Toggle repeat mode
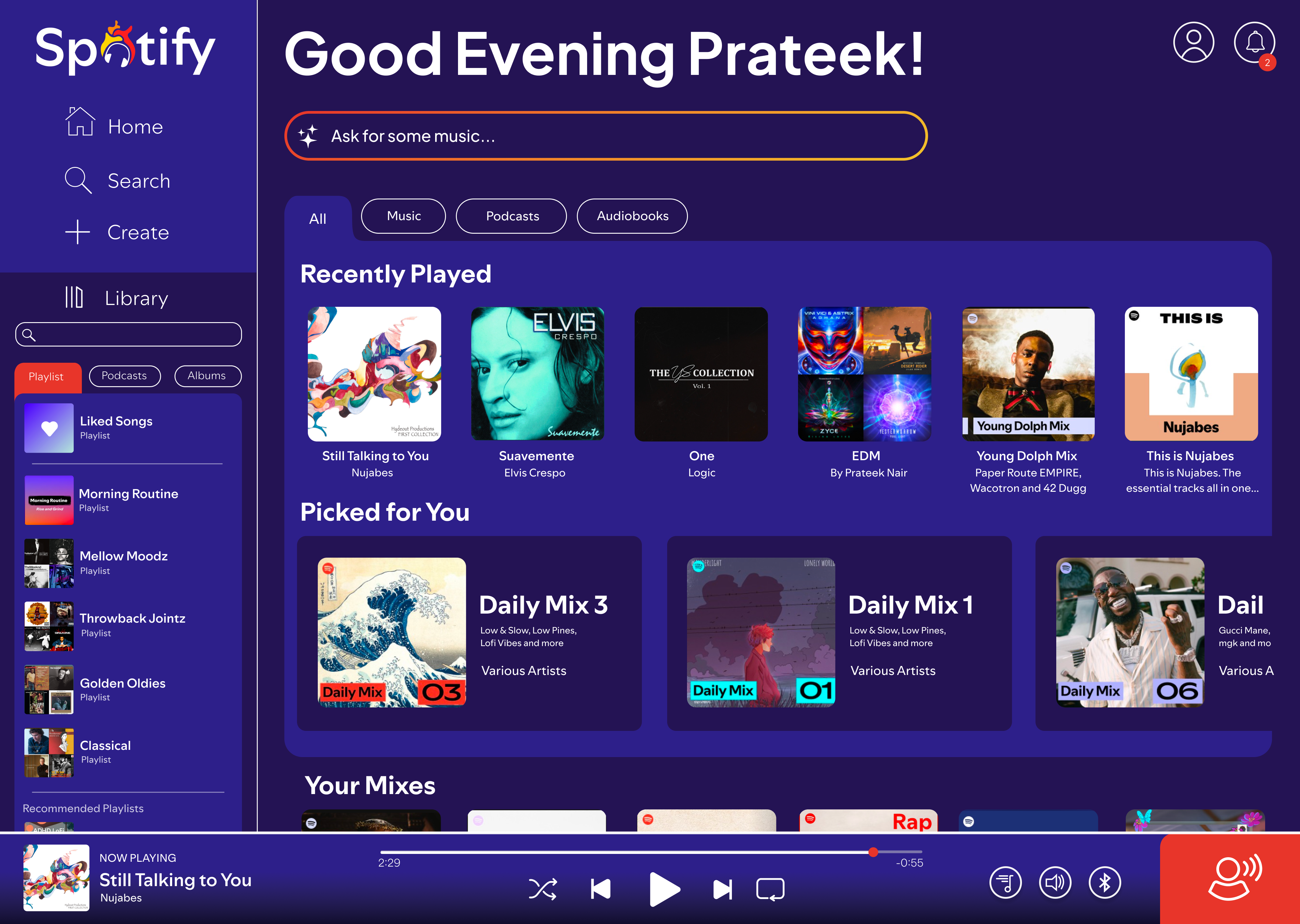 click(770, 889)
